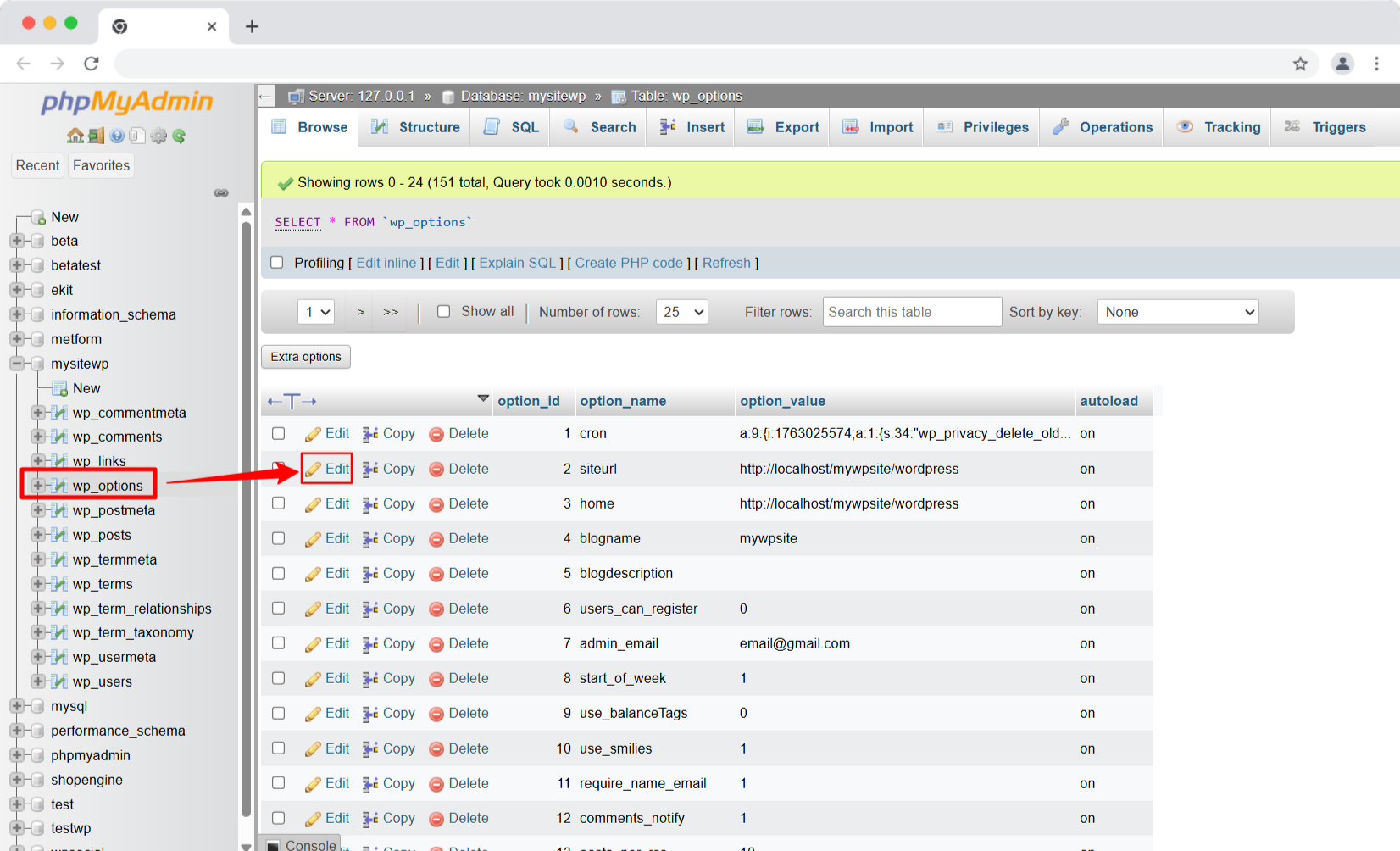Viewport: 1400px width, 851px height.
Task: Expand the performance_schema database node
Action: (19, 730)
